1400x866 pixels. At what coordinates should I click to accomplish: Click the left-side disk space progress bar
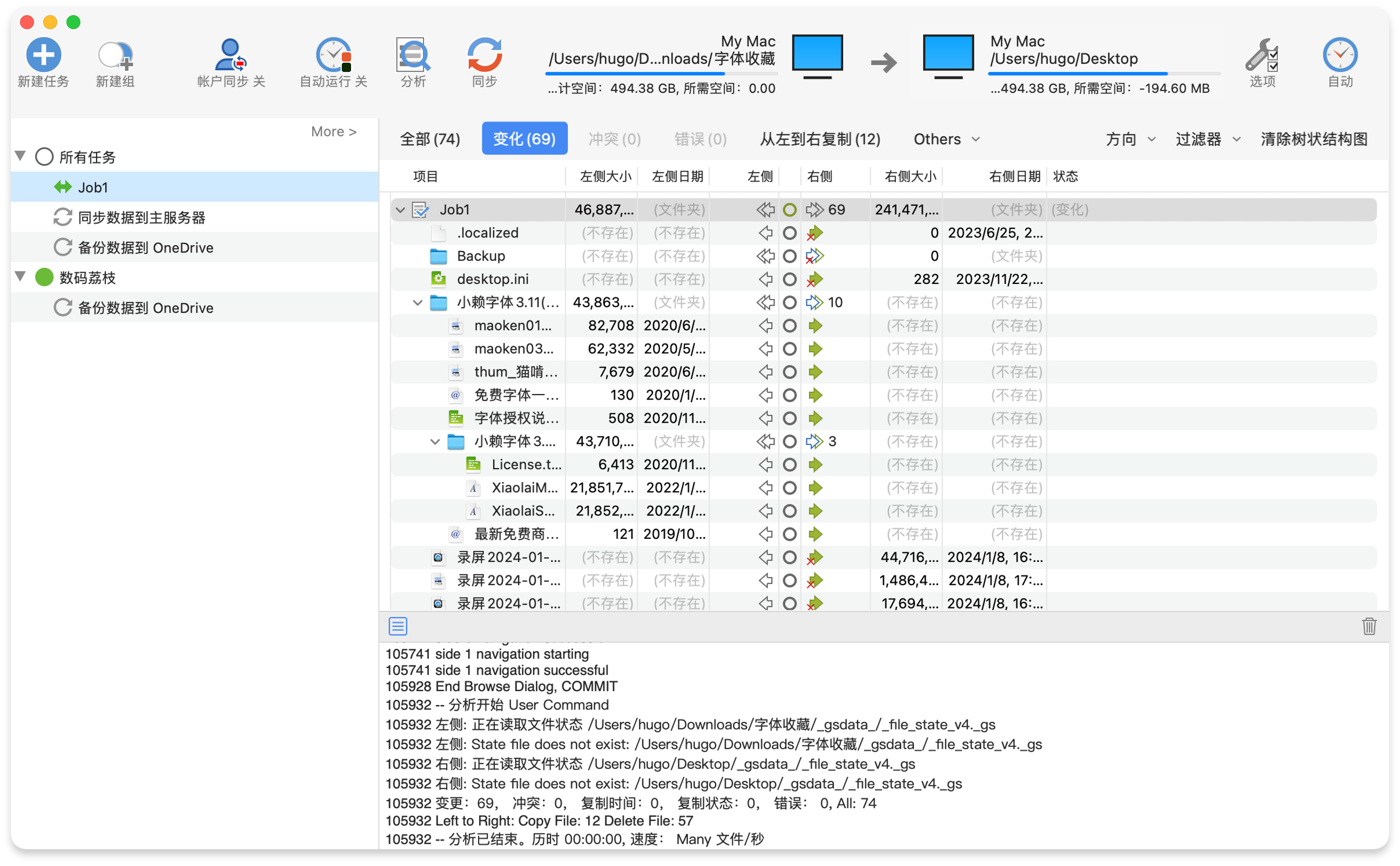pyautogui.click(x=661, y=74)
